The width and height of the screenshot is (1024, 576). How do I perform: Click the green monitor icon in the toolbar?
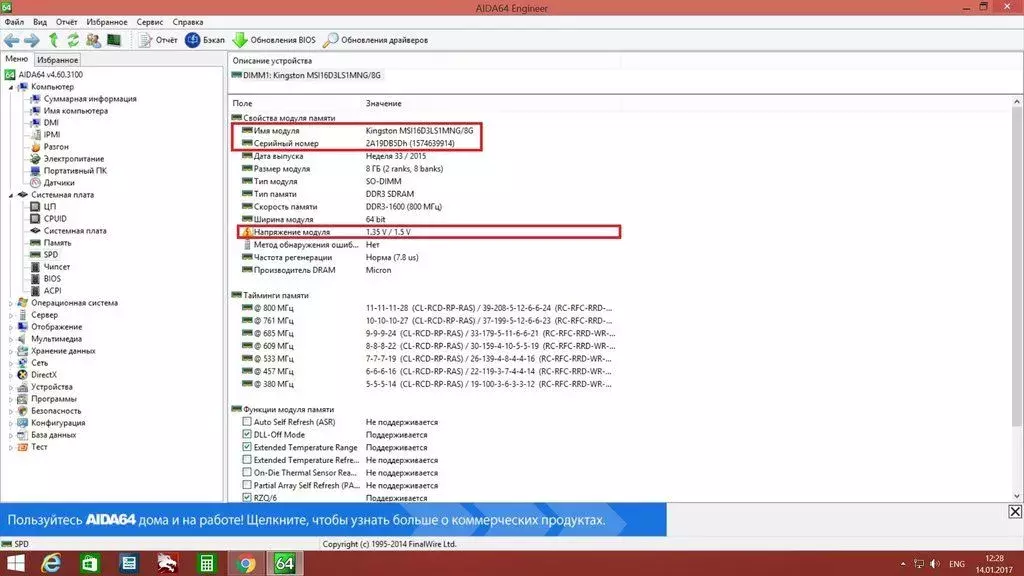click(x=114, y=40)
